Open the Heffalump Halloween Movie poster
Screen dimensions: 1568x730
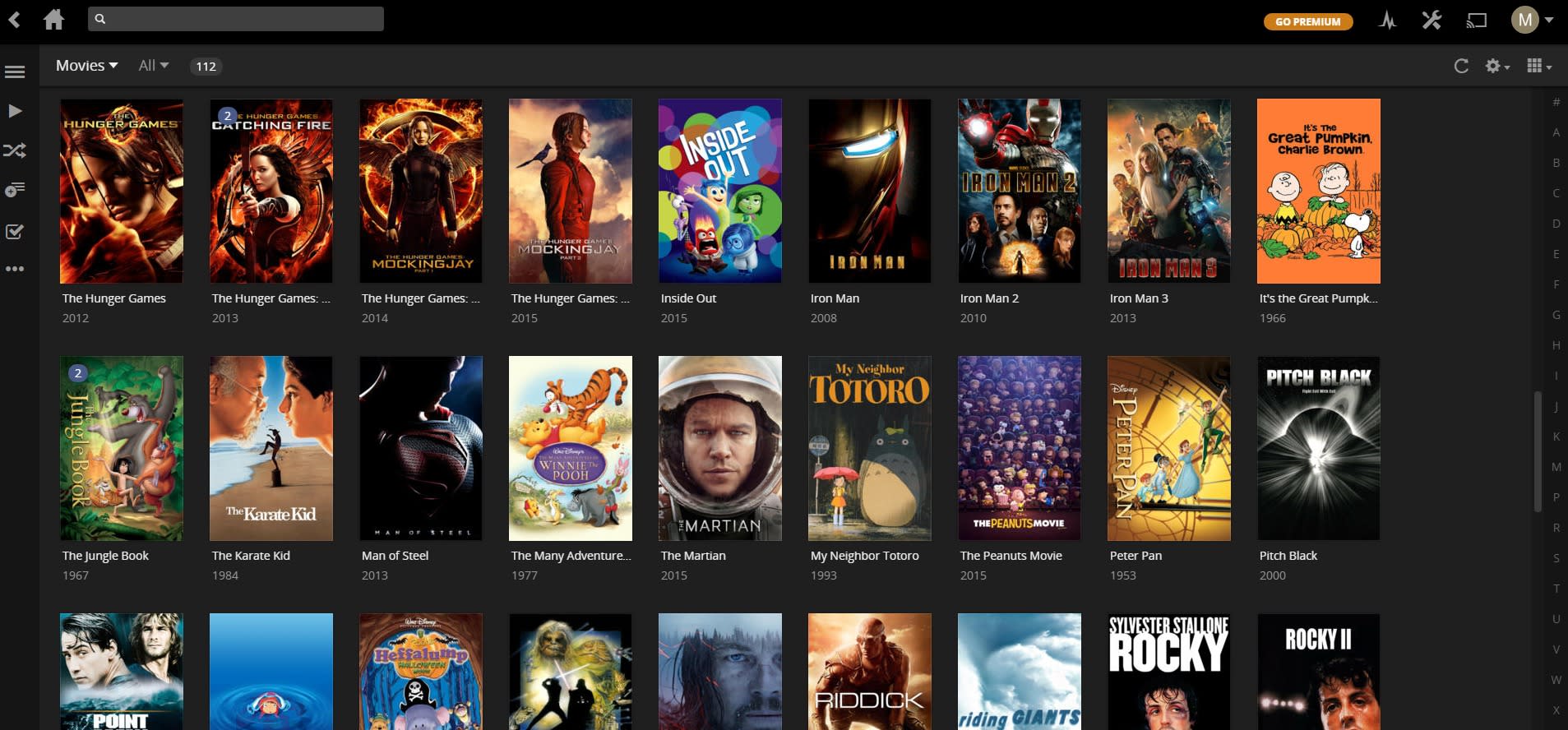tap(421, 672)
